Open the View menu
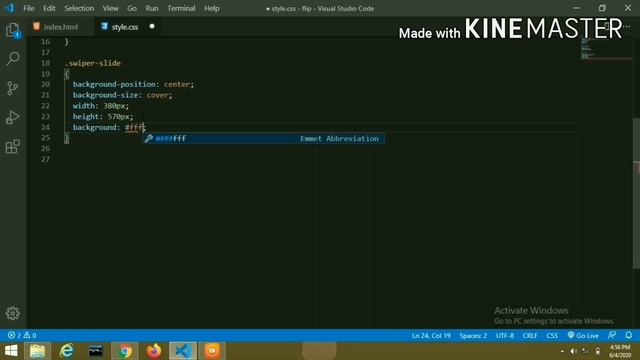The width and height of the screenshot is (640, 360). pyautogui.click(x=110, y=8)
